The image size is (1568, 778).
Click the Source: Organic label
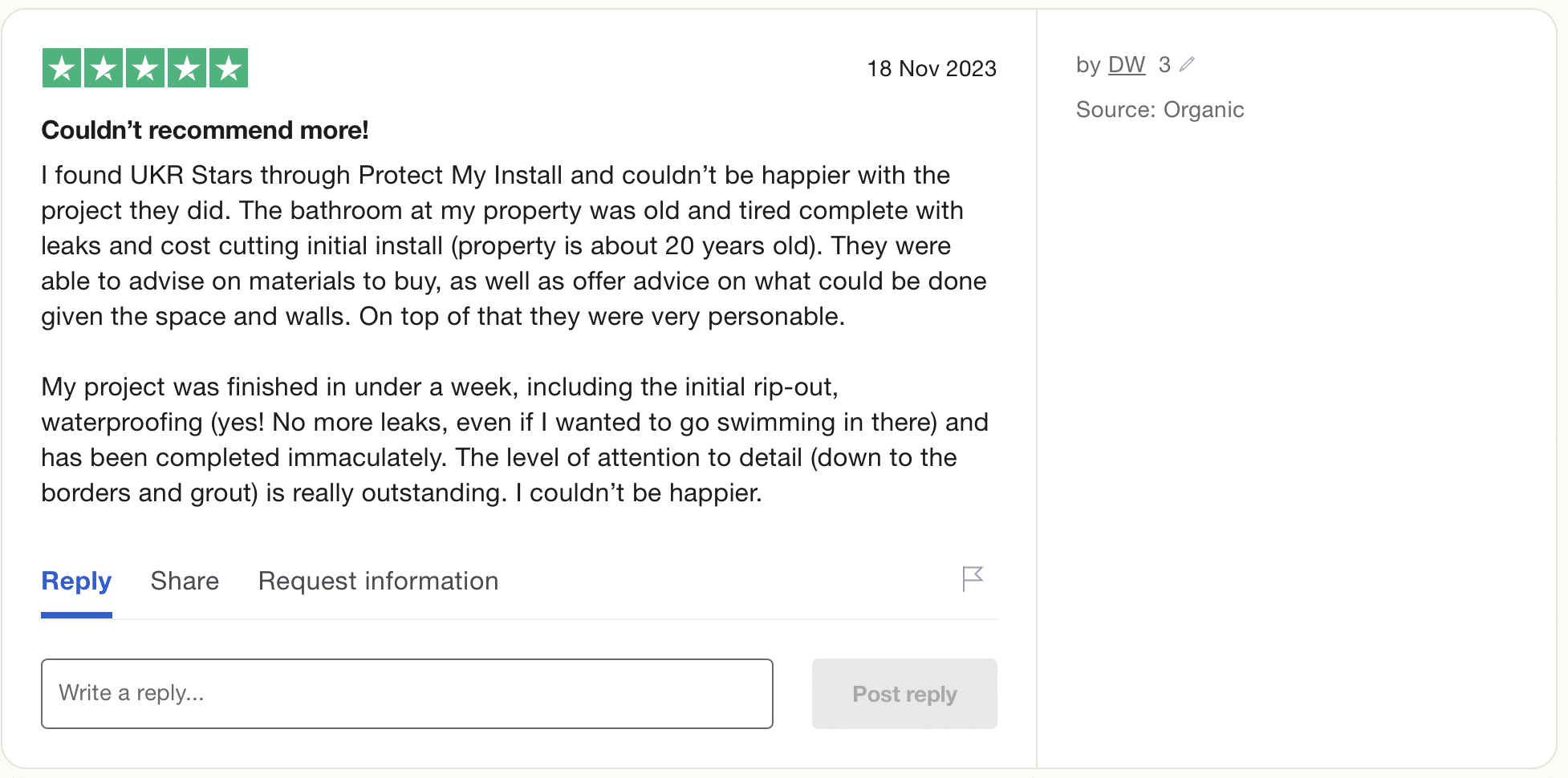[1160, 110]
